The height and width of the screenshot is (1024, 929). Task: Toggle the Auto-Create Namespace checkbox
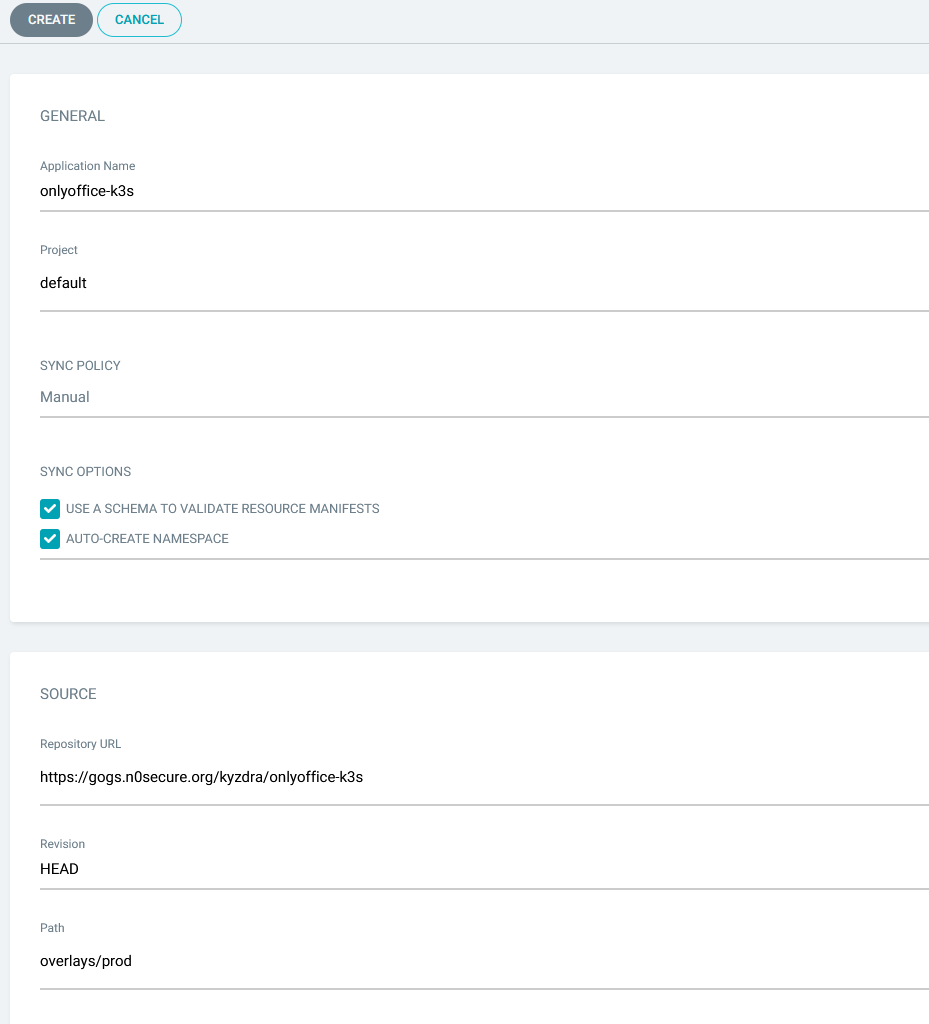point(50,539)
